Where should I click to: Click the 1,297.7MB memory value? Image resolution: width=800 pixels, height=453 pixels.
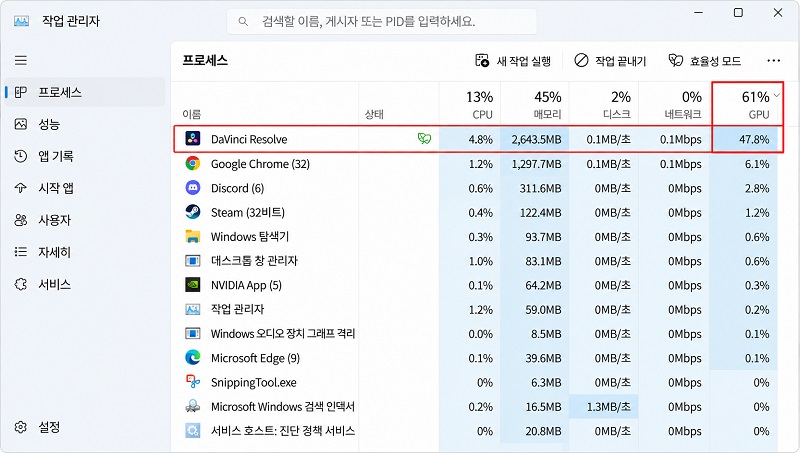point(536,164)
